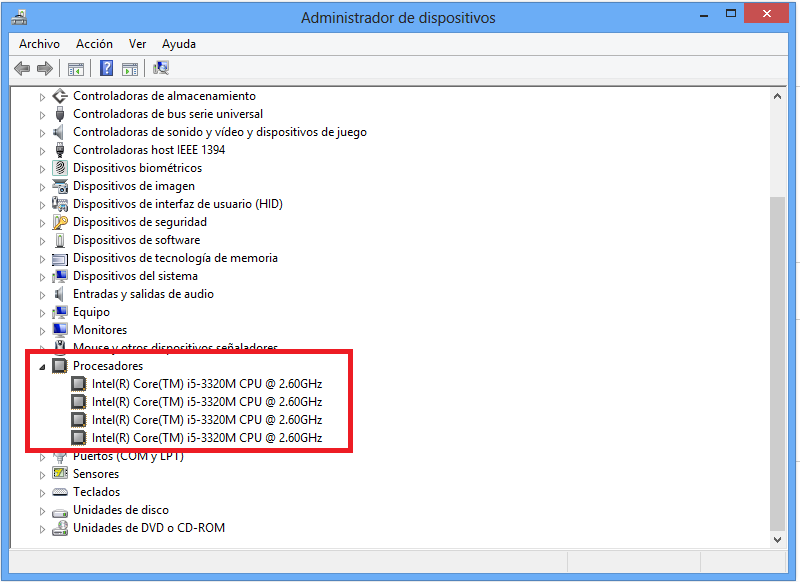Click the camera icon of Dispositivos de imagen
Image resolution: width=800 pixels, height=582 pixels.
60,186
